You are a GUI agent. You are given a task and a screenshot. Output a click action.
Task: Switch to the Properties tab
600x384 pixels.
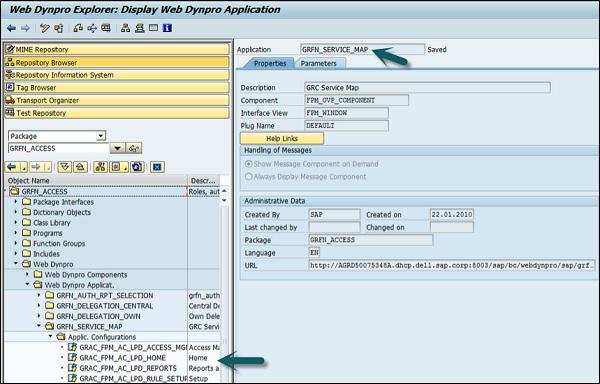tap(270, 63)
